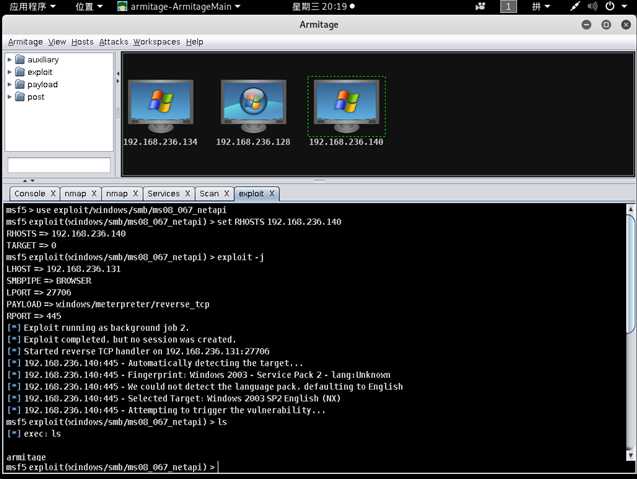The image size is (637, 479).
Task: Close the second nmap tab
Action: 136,194
